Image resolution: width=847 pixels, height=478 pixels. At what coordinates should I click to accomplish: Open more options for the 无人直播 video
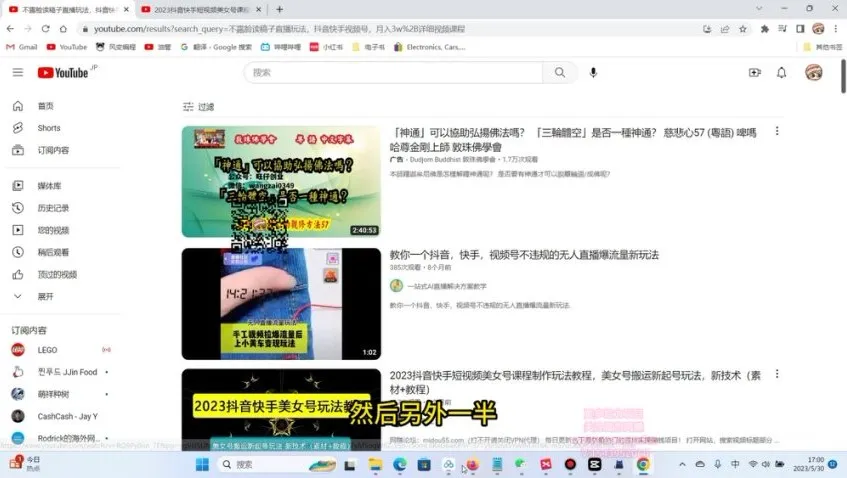coord(777,254)
